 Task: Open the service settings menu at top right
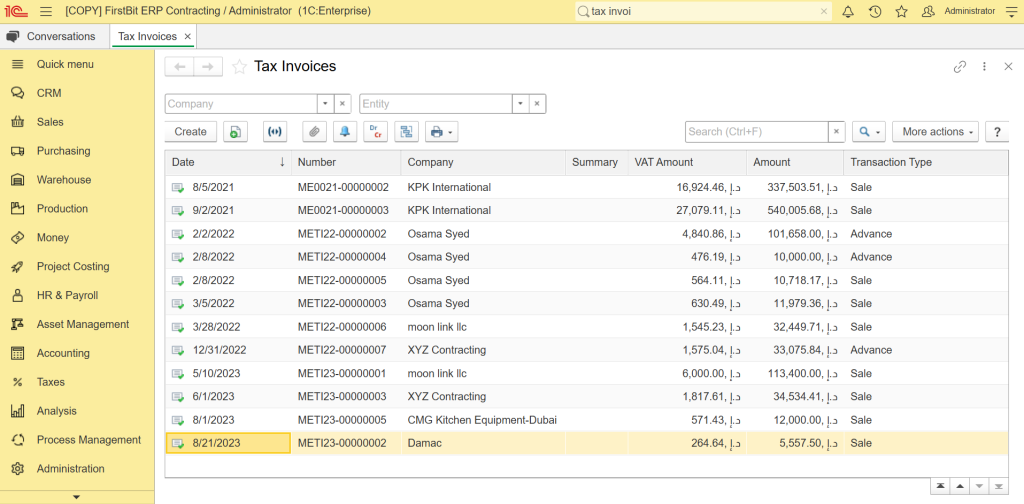[x=1011, y=11]
